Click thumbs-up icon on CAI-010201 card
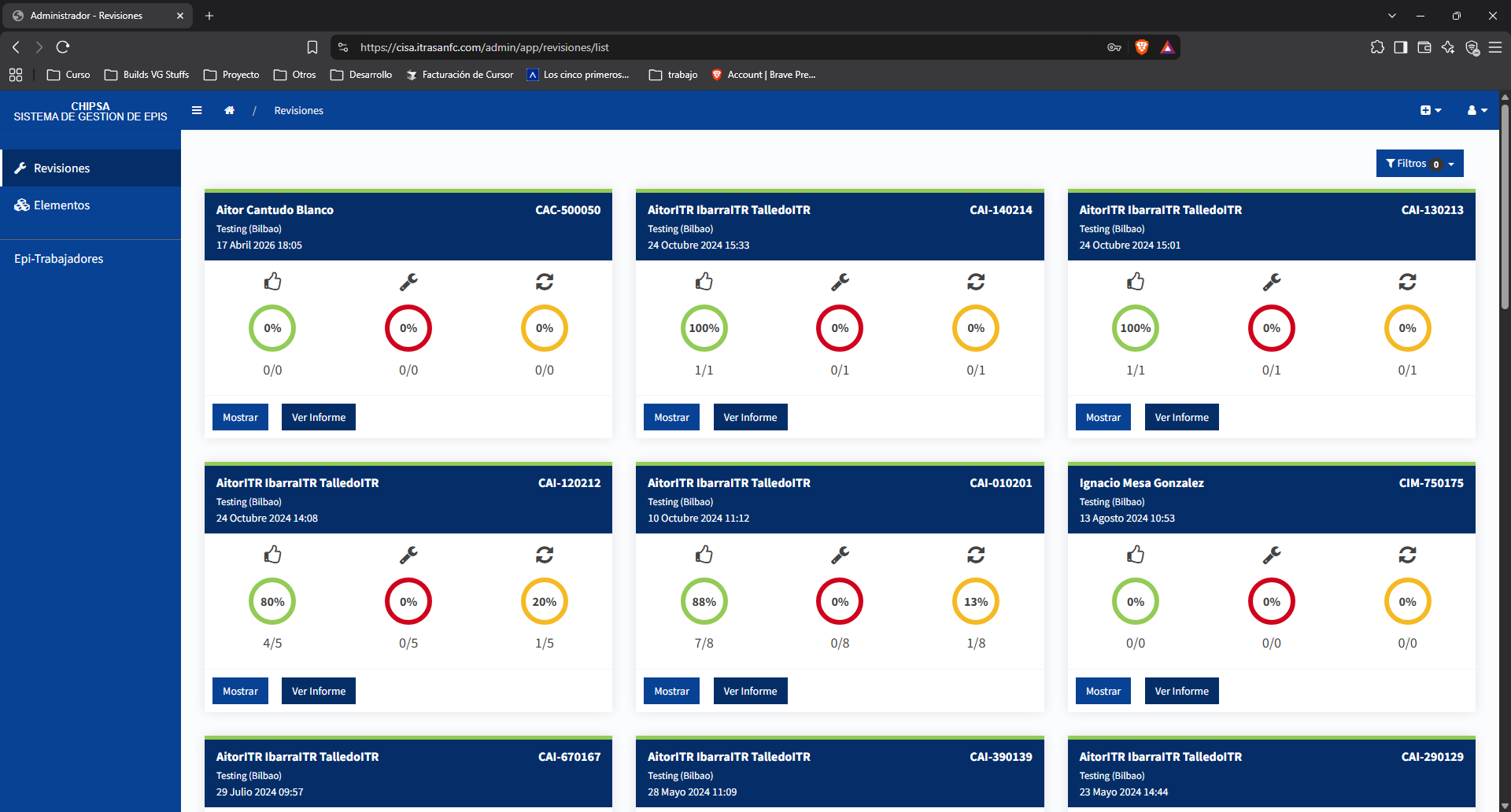The height and width of the screenshot is (812, 1511). click(704, 555)
